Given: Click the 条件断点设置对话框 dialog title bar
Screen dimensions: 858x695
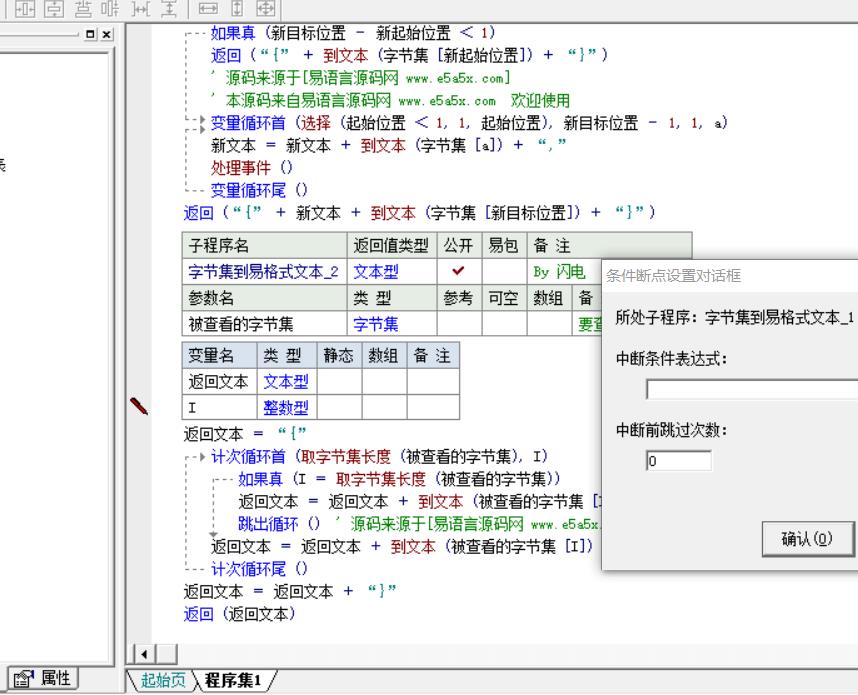Looking at the screenshot, I should tap(730, 275).
